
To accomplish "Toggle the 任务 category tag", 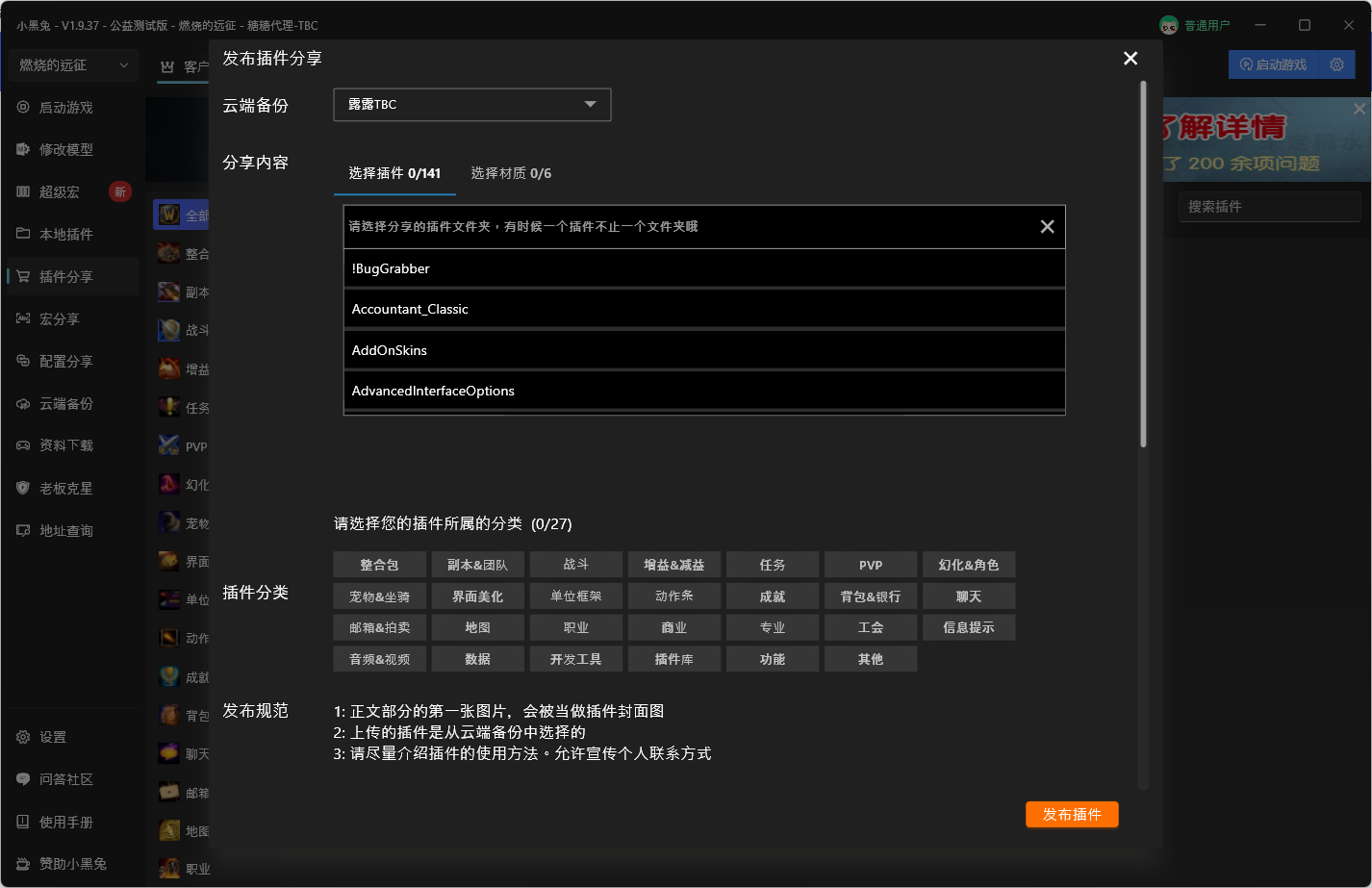I will click(x=773, y=565).
